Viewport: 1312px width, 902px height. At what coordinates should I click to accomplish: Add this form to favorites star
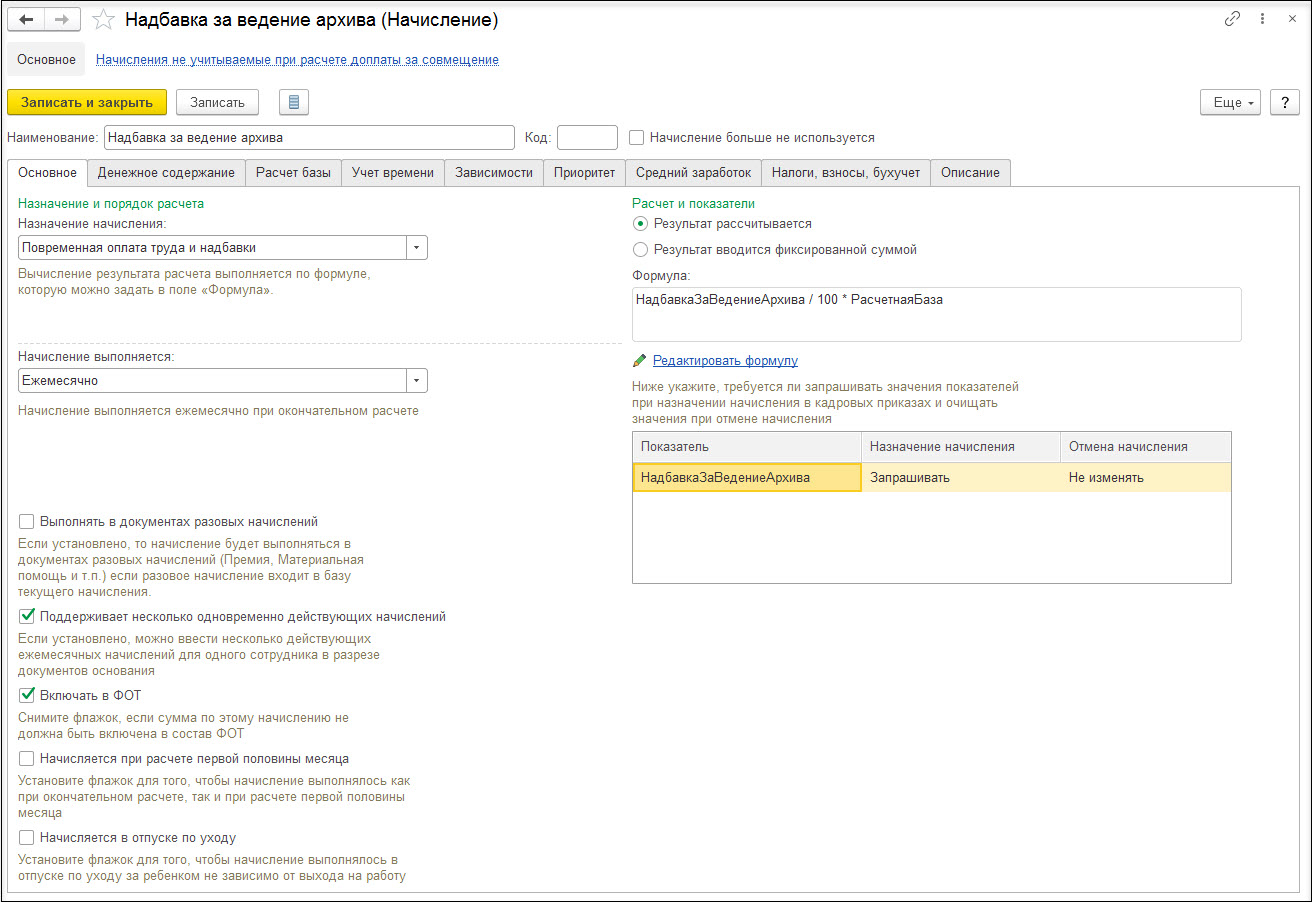102,20
